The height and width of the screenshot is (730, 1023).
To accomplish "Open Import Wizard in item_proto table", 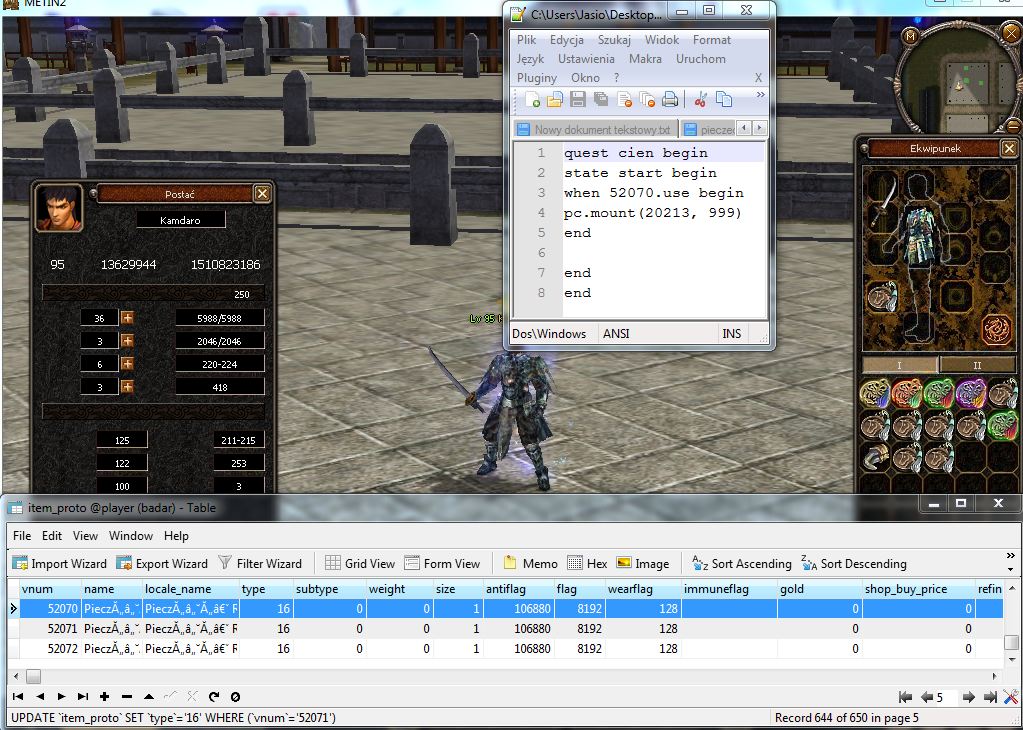I will 59,563.
